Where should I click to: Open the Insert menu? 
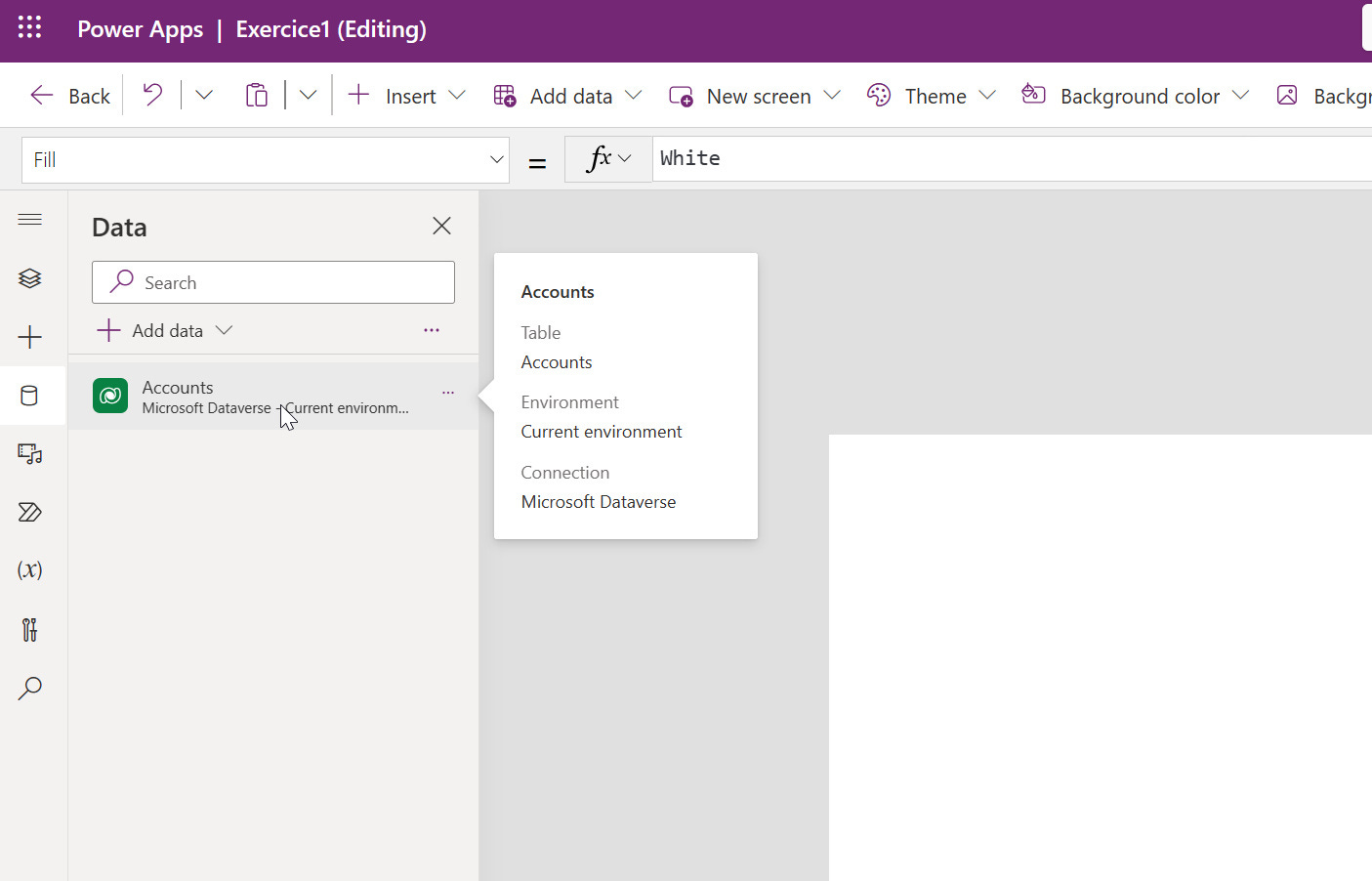(393, 96)
